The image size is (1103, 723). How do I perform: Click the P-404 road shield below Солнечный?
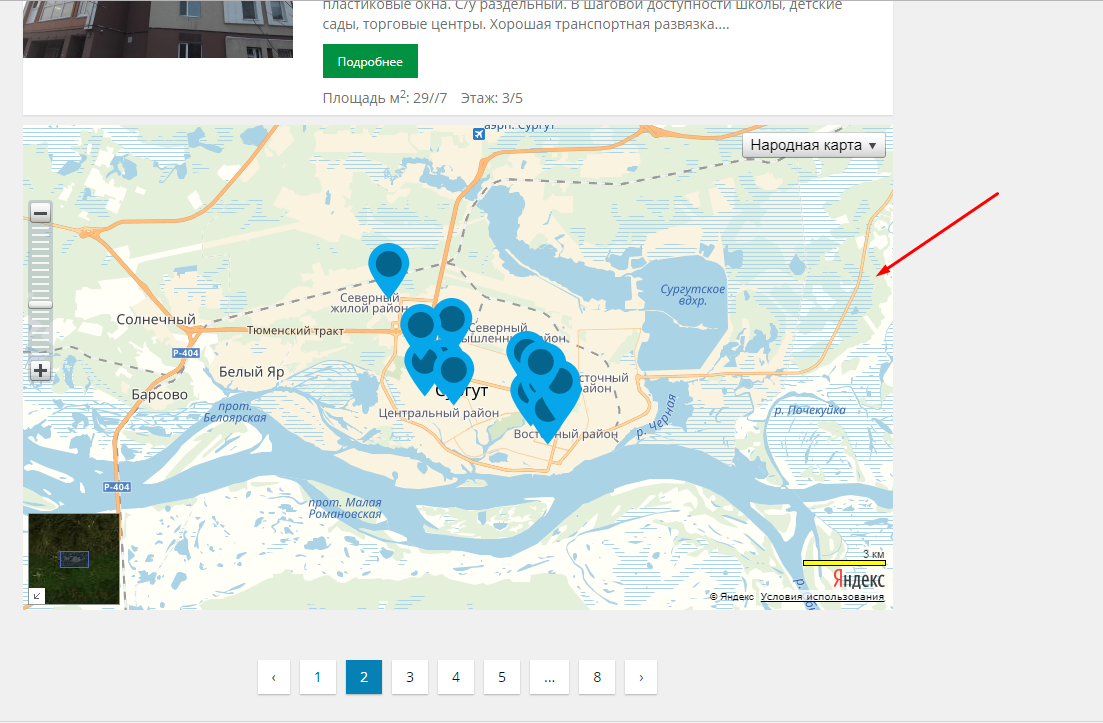[x=186, y=353]
